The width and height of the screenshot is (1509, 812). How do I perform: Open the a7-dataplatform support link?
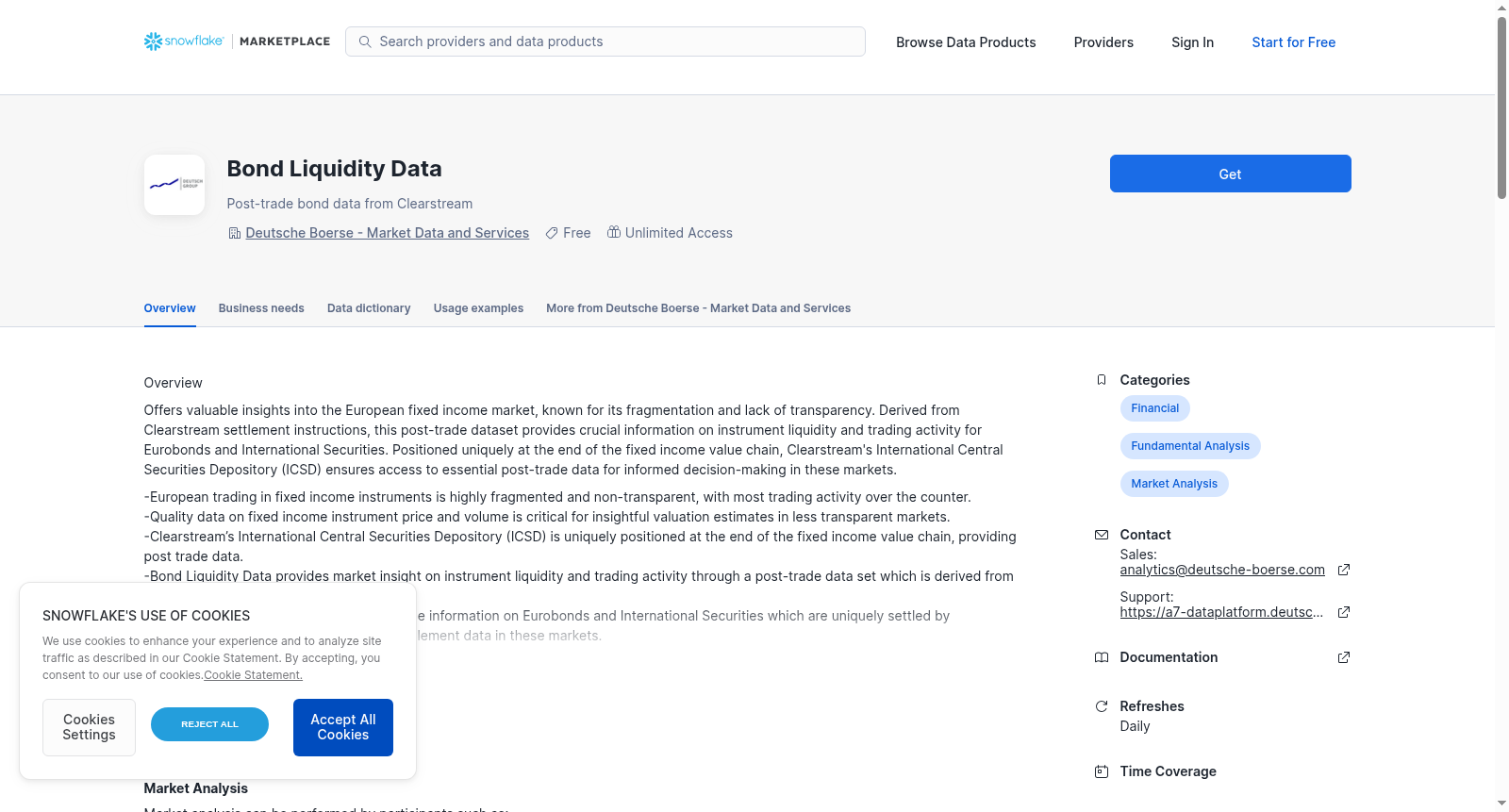tap(1221, 612)
